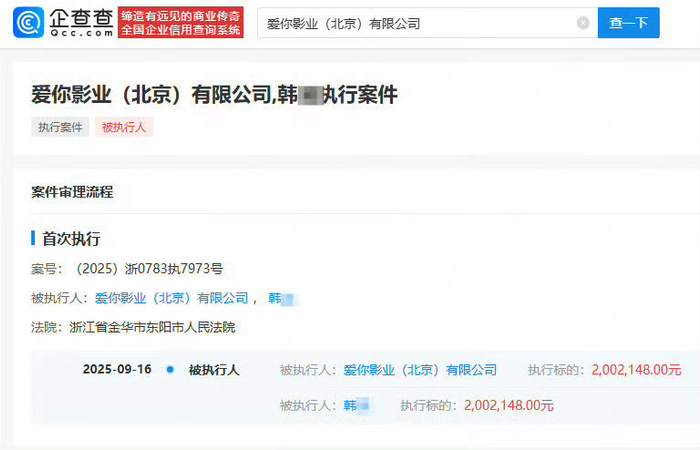Clear the search box with the X icon
Screen dimensions: 700x450
coord(583,23)
